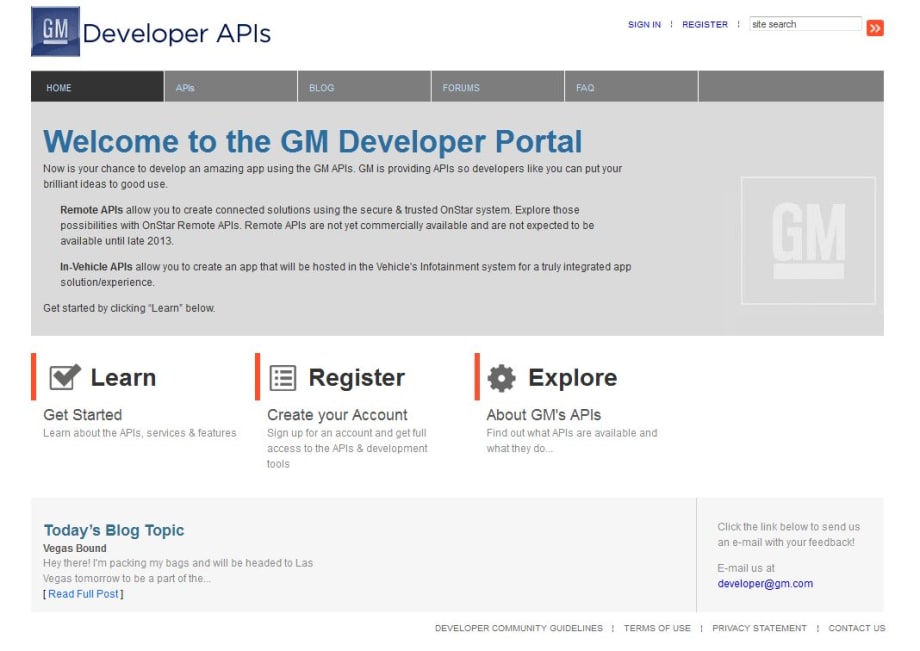Click the Explore heading

(x=573, y=378)
